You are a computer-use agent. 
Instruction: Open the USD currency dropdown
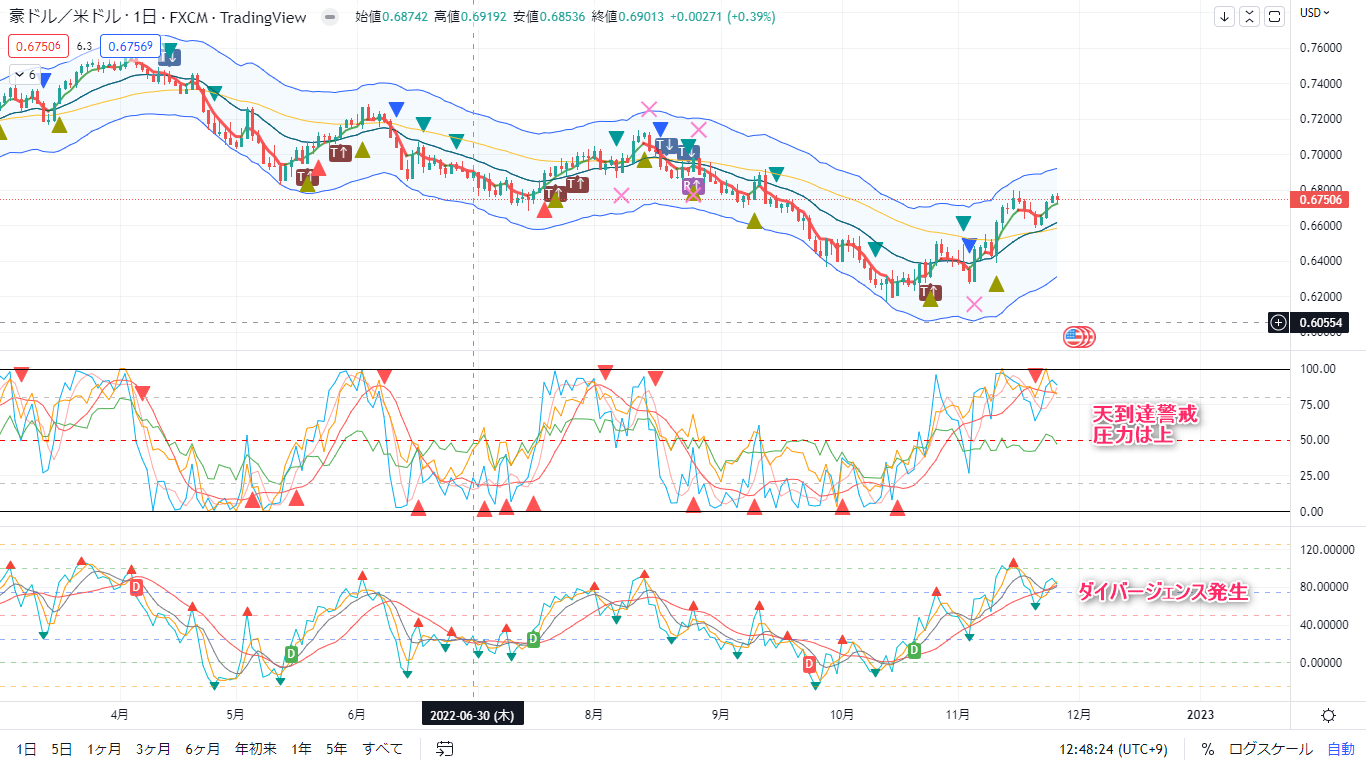point(1313,12)
